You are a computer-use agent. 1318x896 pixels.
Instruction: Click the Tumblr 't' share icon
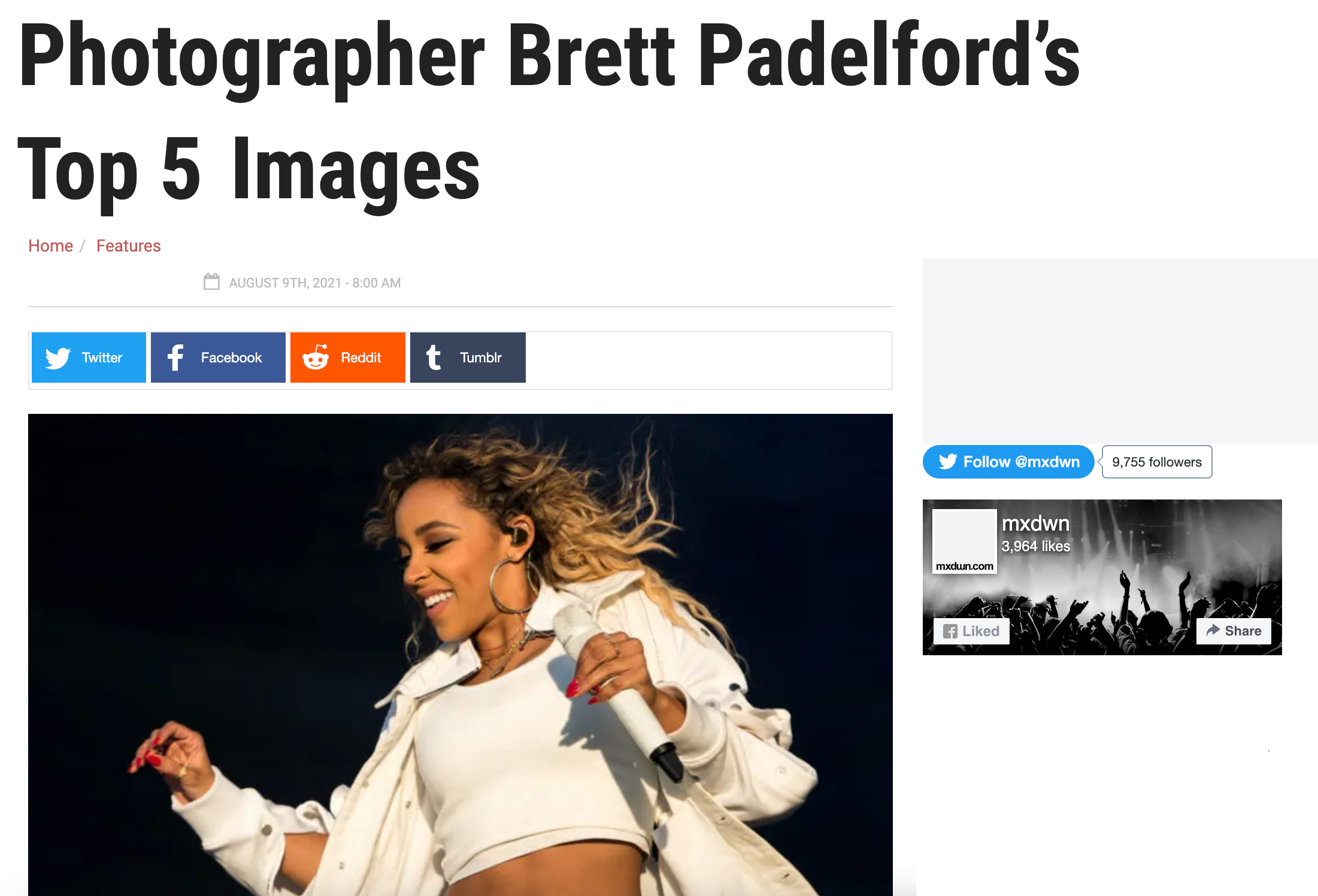[434, 357]
